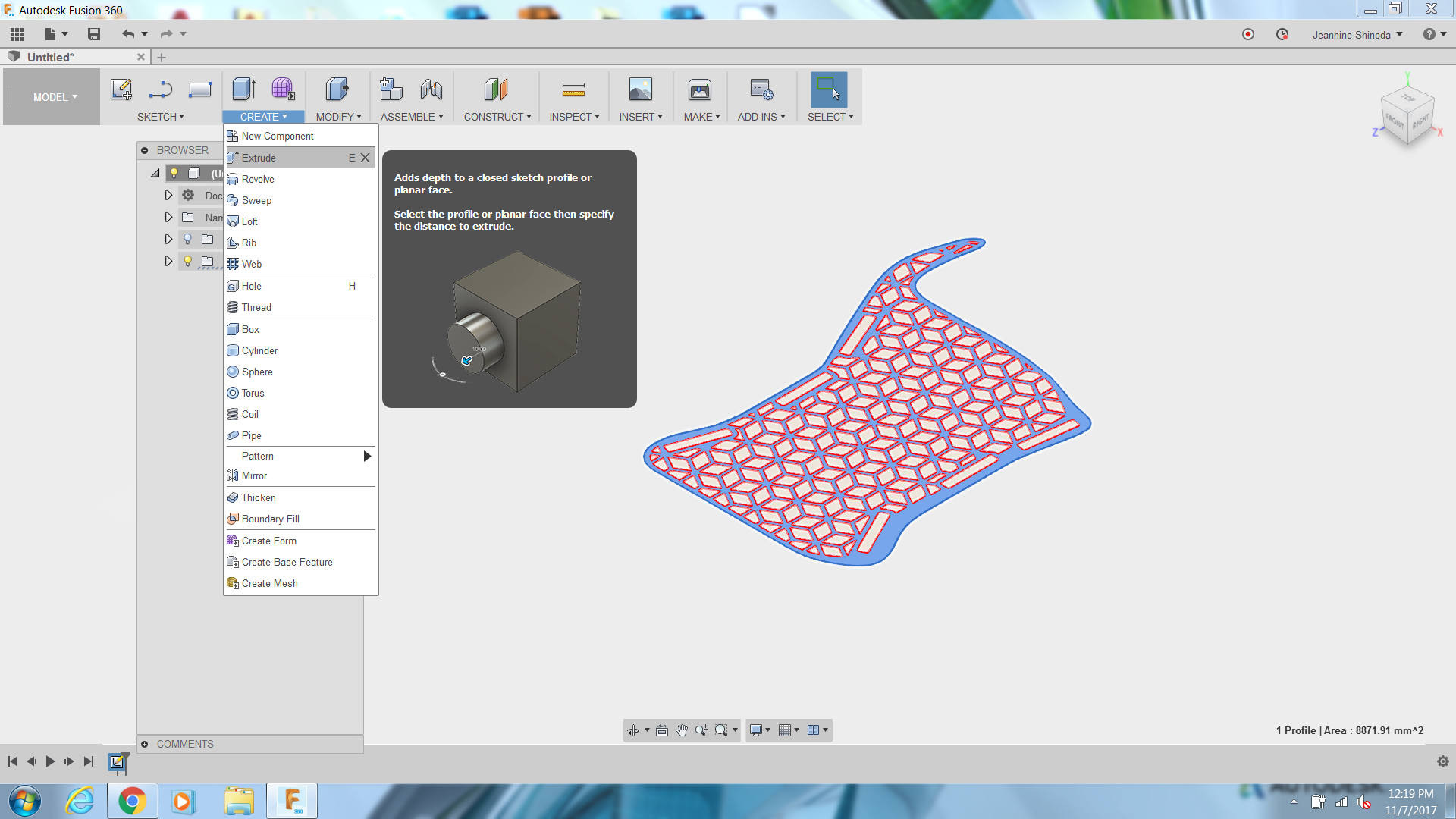Open the CONSTRUCT dropdown menu
Image resolution: width=1456 pixels, height=819 pixels.
497,117
